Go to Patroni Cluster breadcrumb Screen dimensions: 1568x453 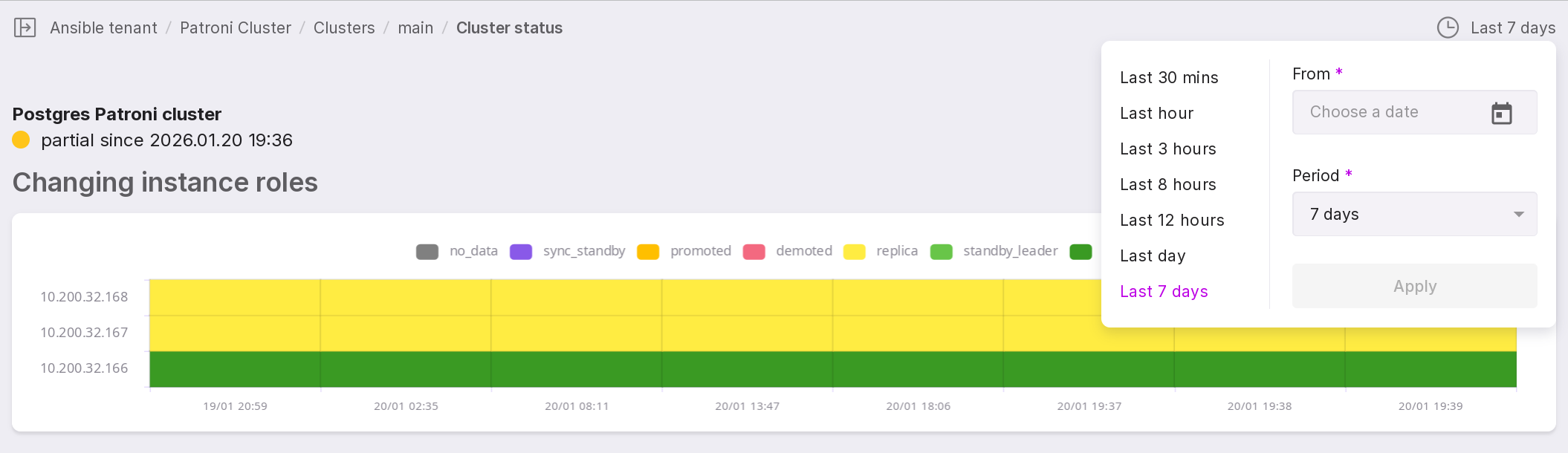[235, 28]
